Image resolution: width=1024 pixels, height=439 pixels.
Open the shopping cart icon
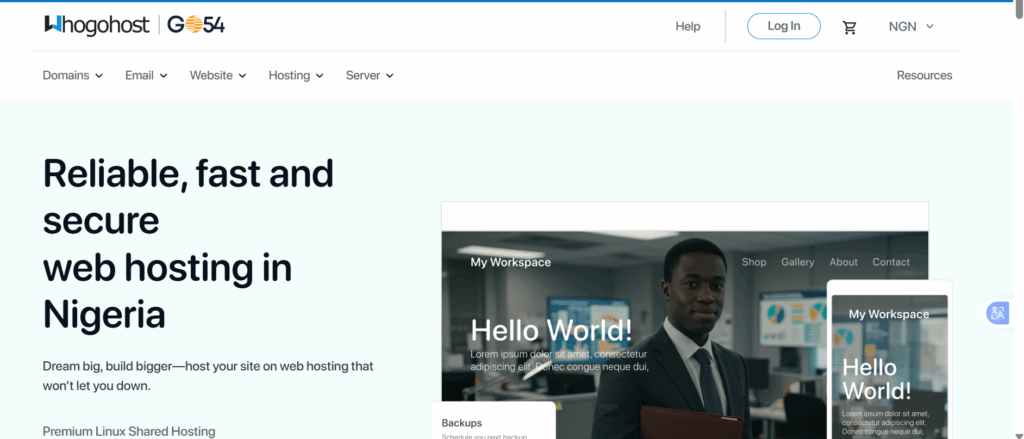pos(849,27)
